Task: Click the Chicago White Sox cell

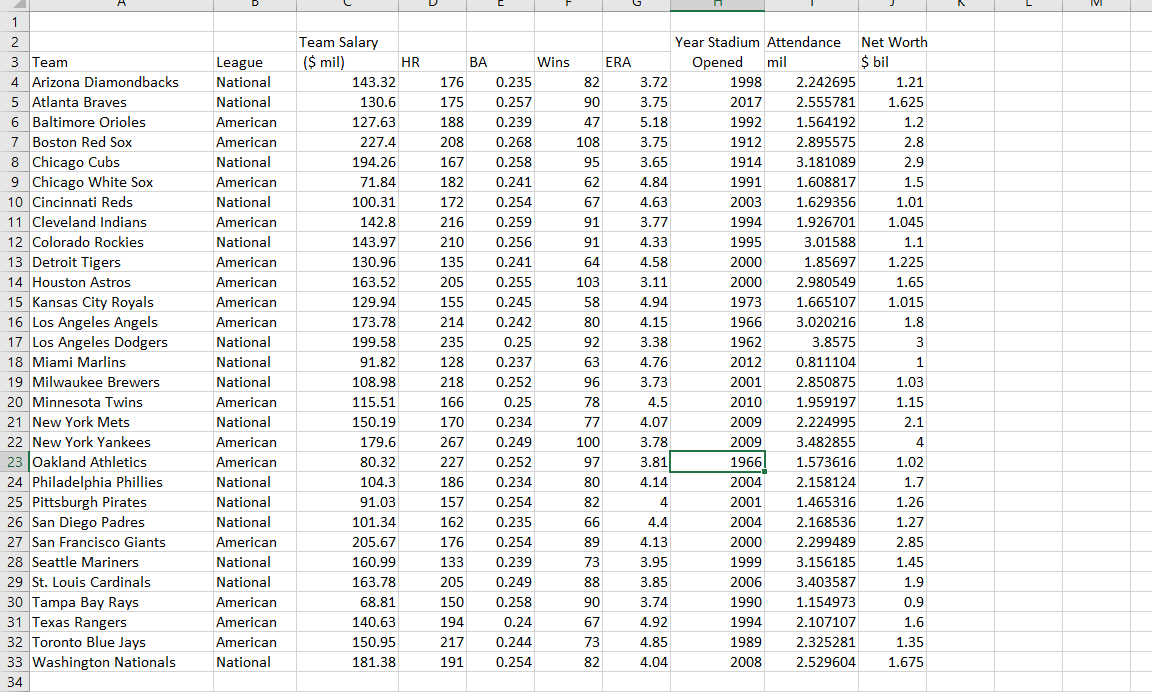Action: click(121, 182)
